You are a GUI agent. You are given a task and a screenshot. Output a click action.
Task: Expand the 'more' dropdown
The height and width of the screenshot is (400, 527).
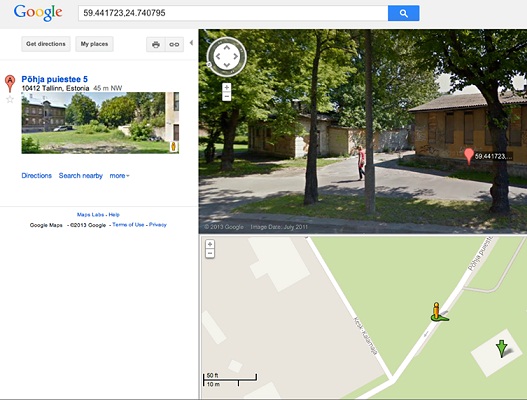(x=119, y=175)
